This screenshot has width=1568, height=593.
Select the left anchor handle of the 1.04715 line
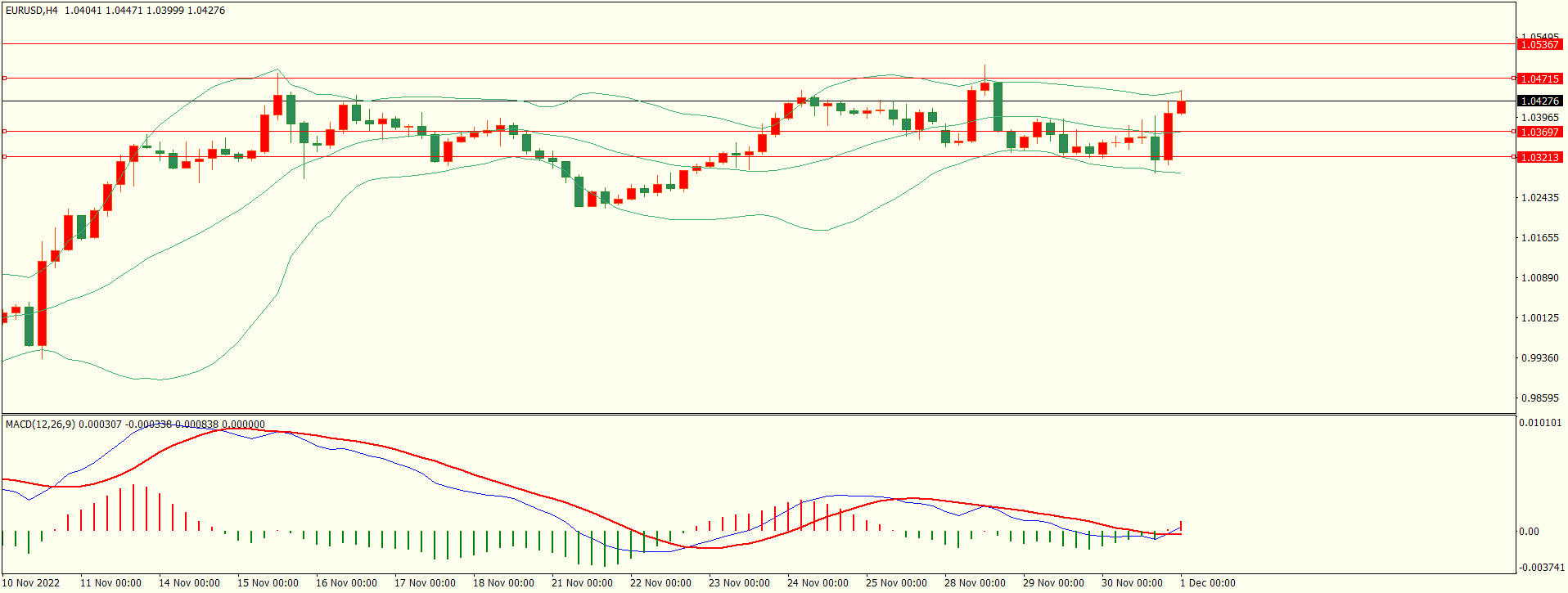coord(4,79)
